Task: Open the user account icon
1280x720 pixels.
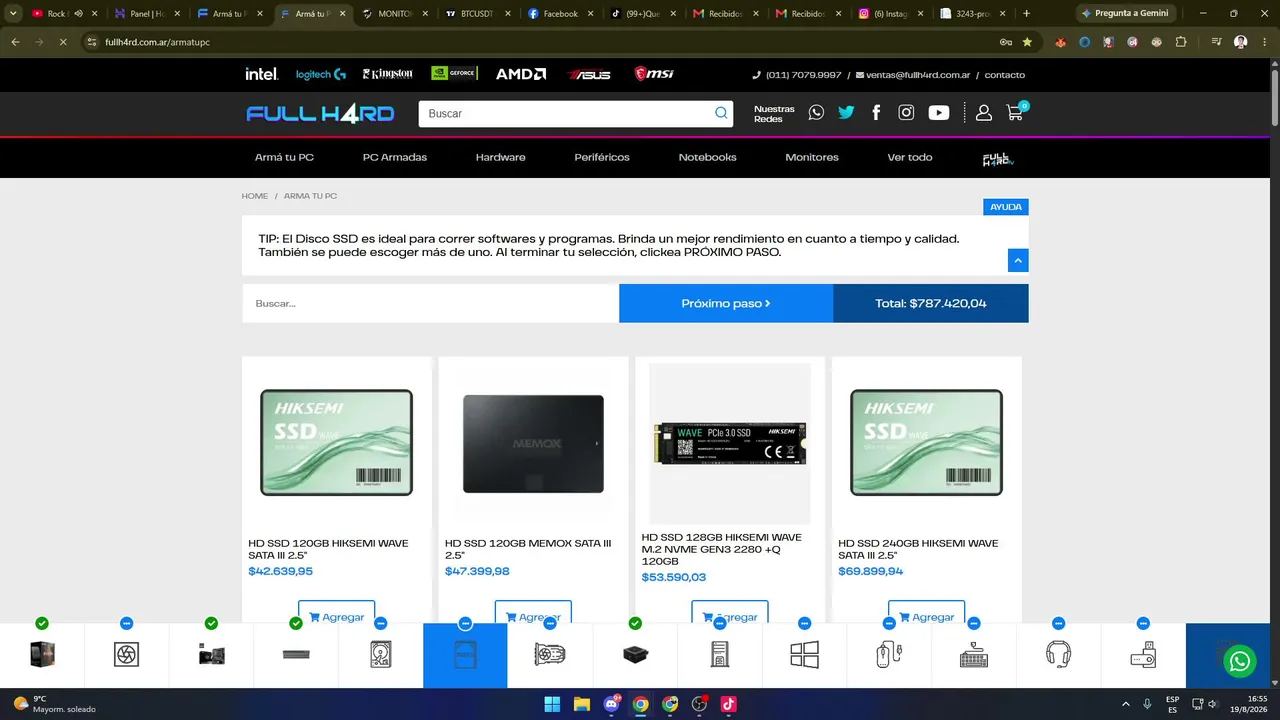Action: click(984, 113)
